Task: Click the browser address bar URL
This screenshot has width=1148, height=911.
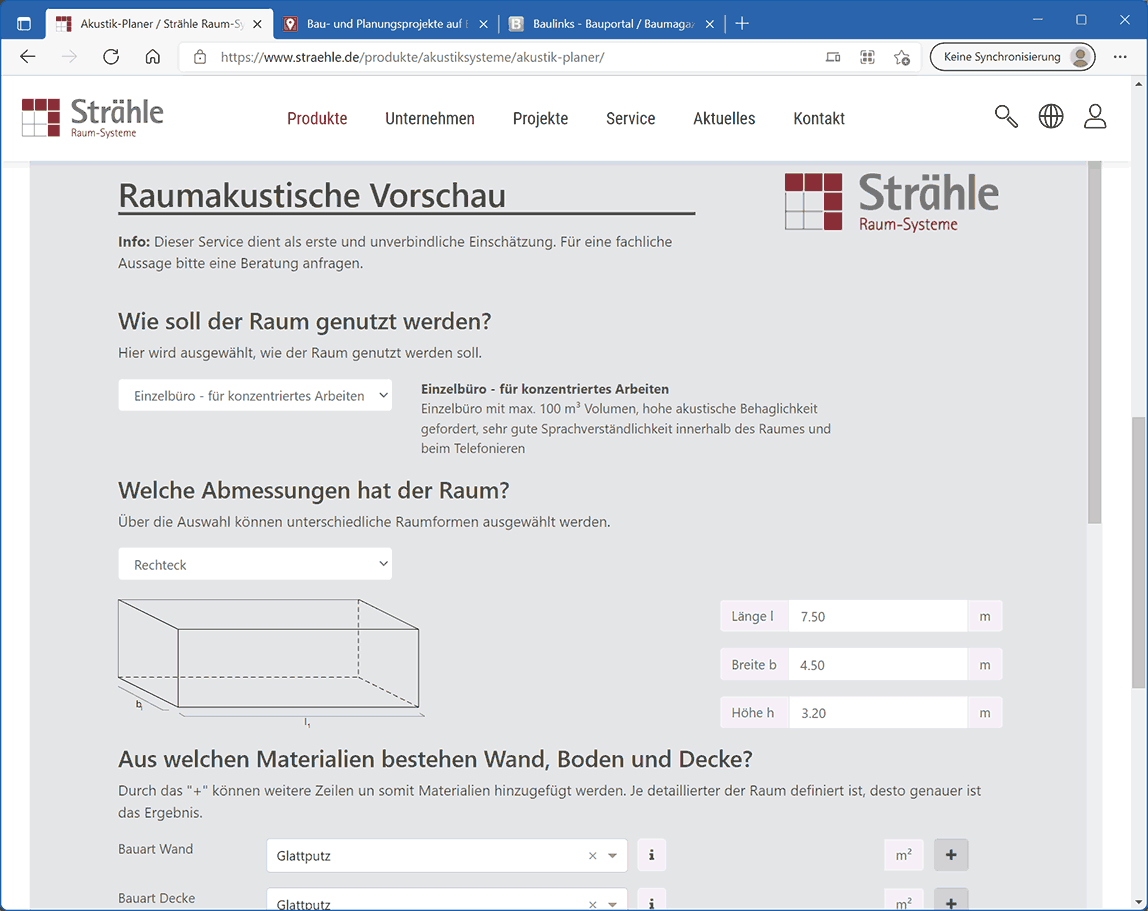Action: [x=412, y=57]
